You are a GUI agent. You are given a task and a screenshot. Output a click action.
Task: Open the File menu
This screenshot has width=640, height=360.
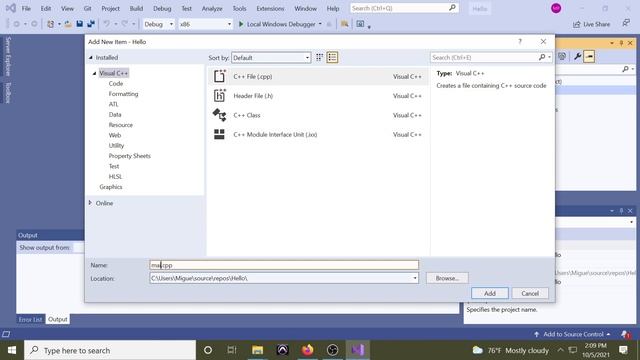26,8
